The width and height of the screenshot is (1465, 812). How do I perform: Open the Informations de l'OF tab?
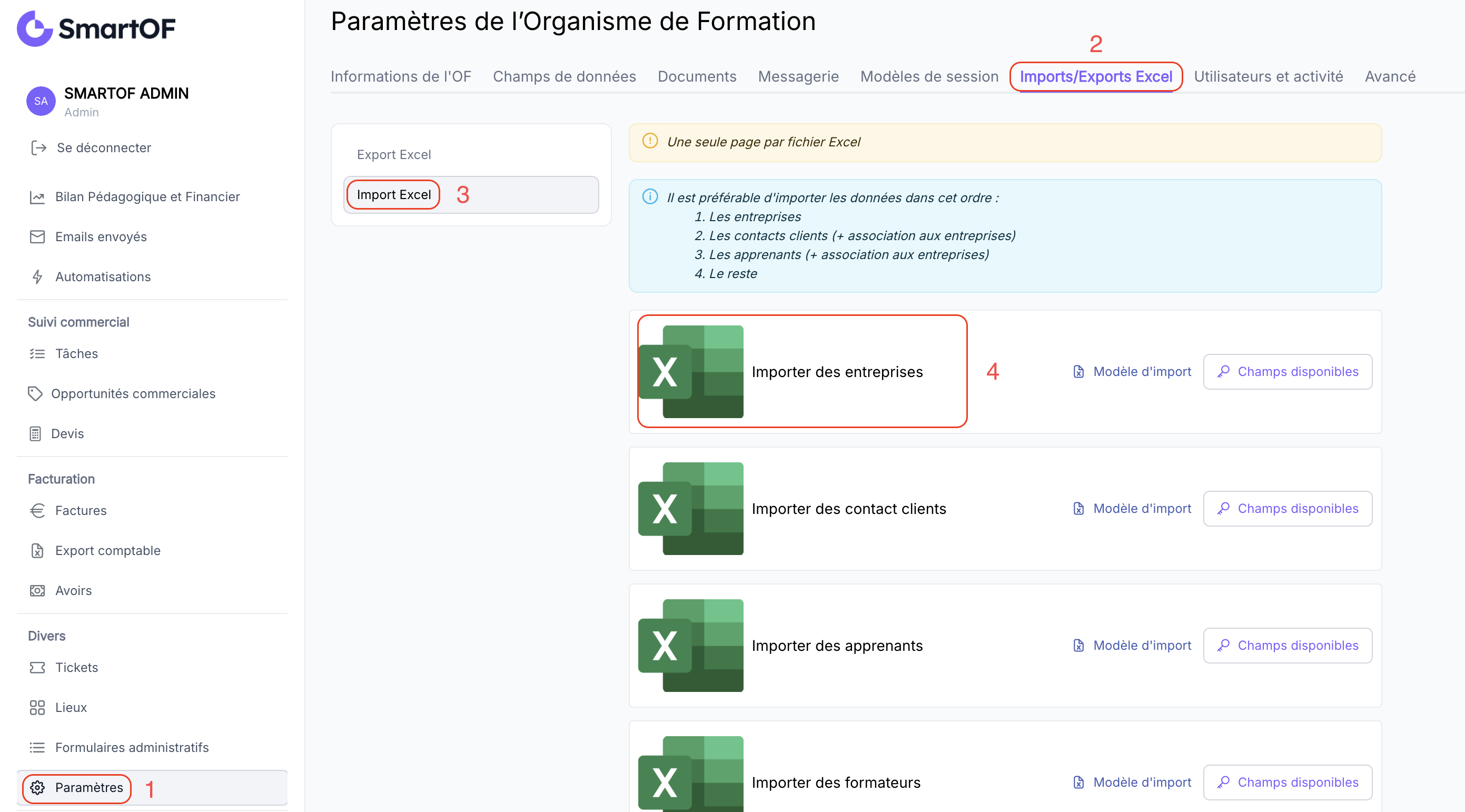tap(401, 76)
